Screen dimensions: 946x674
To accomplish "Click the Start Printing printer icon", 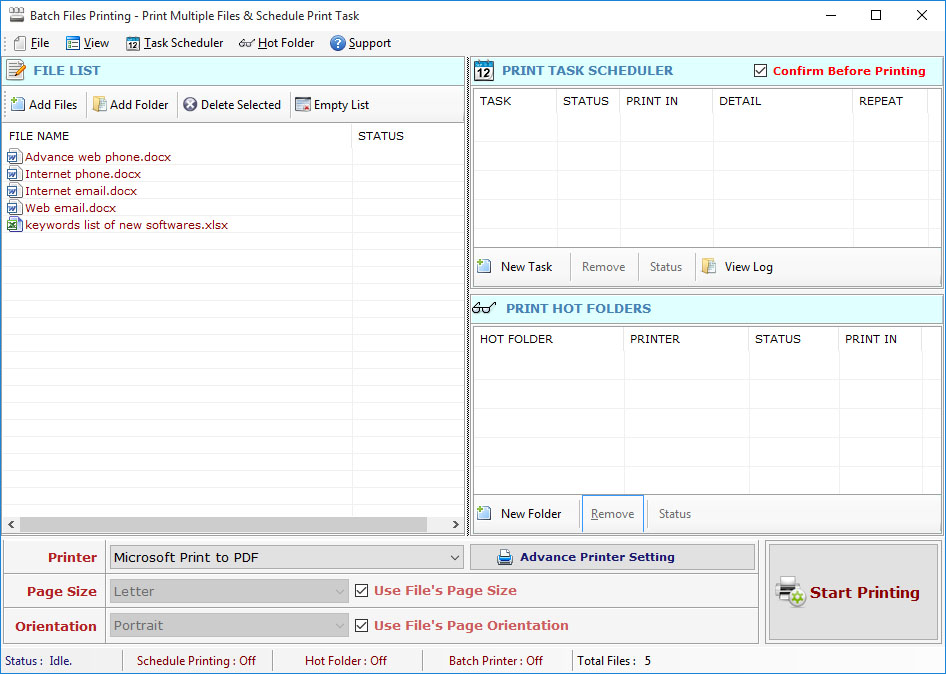I will click(x=790, y=592).
